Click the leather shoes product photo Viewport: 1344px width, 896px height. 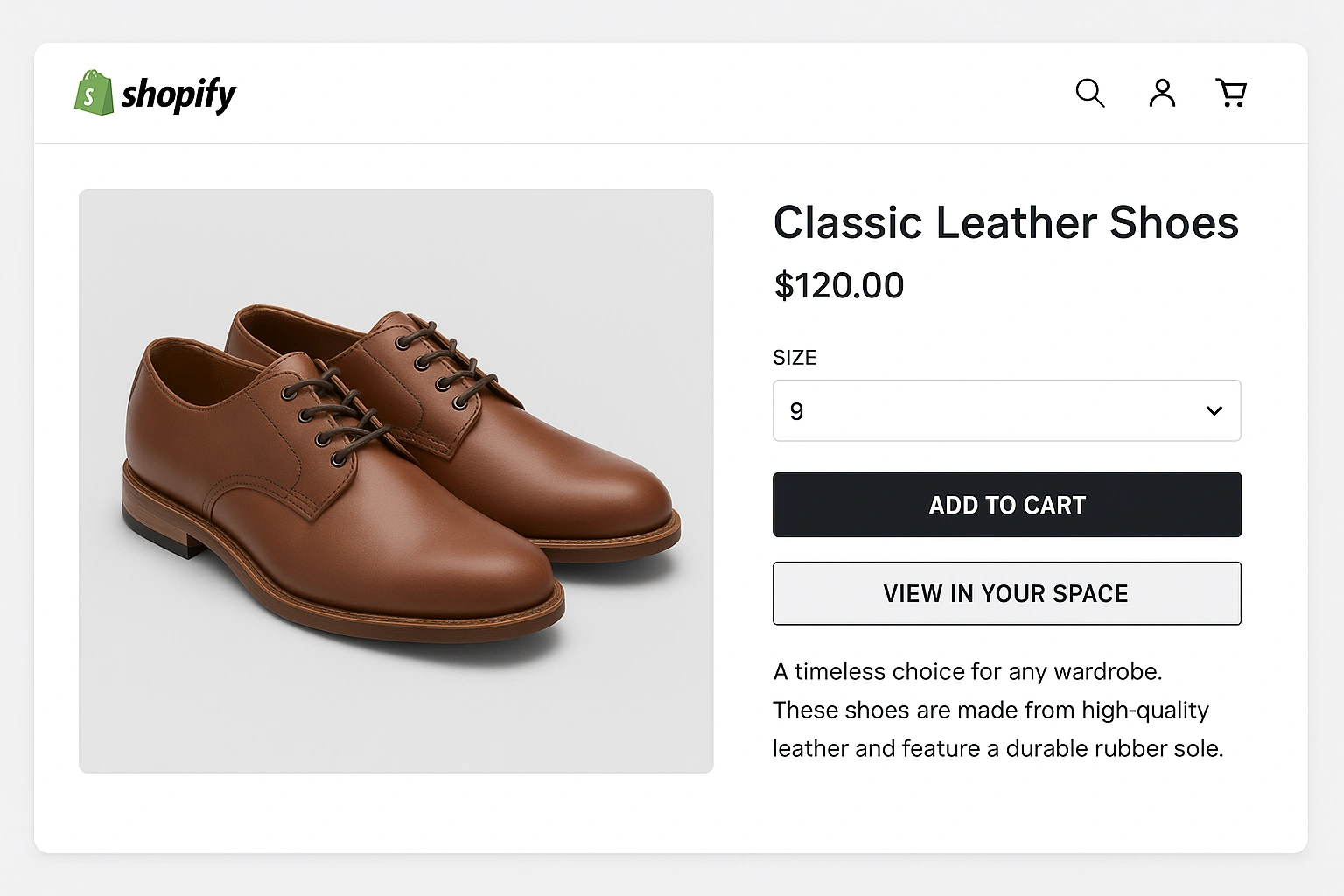[395, 480]
